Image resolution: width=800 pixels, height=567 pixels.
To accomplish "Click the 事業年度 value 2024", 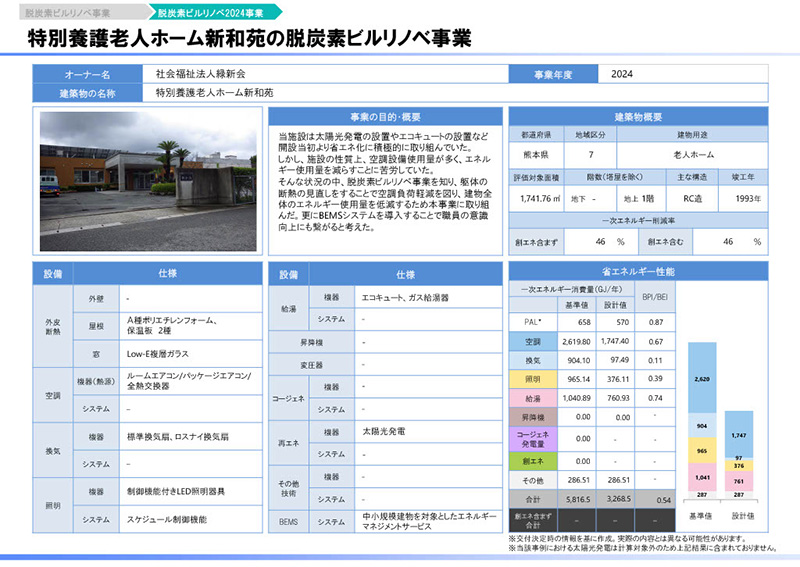I will click(622, 74).
